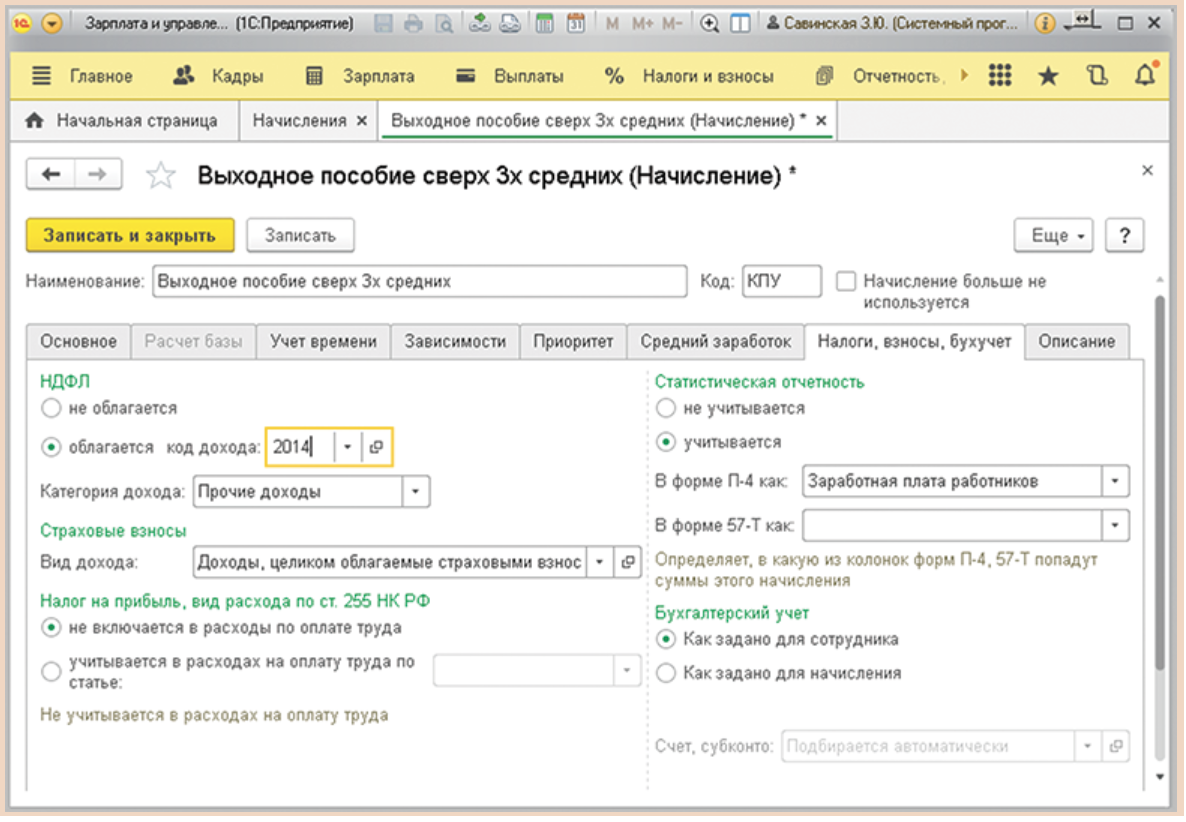The width and height of the screenshot is (1186, 822).
Task: Click the home icon of Начальная страница
Action: coord(35,121)
